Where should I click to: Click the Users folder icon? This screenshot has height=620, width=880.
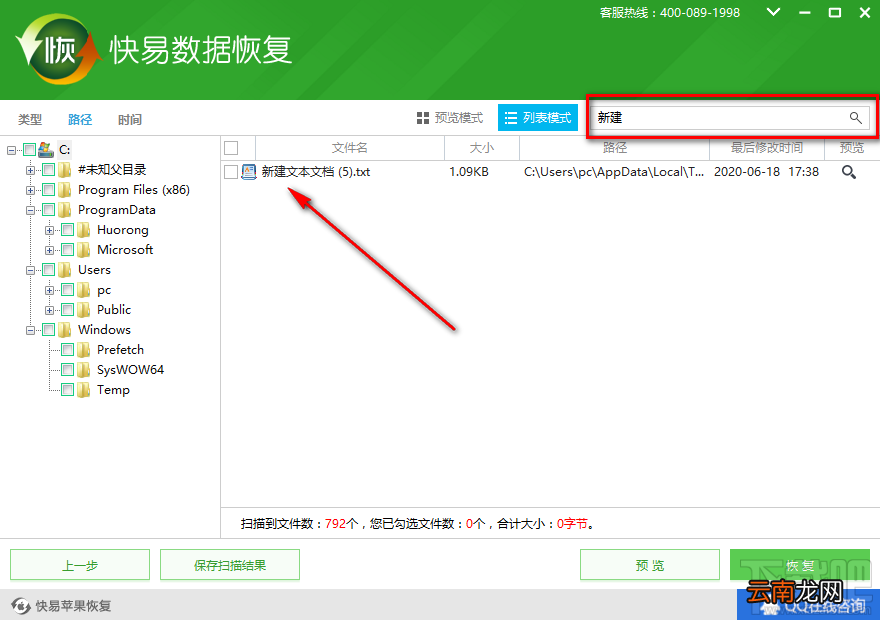tap(65, 270)
